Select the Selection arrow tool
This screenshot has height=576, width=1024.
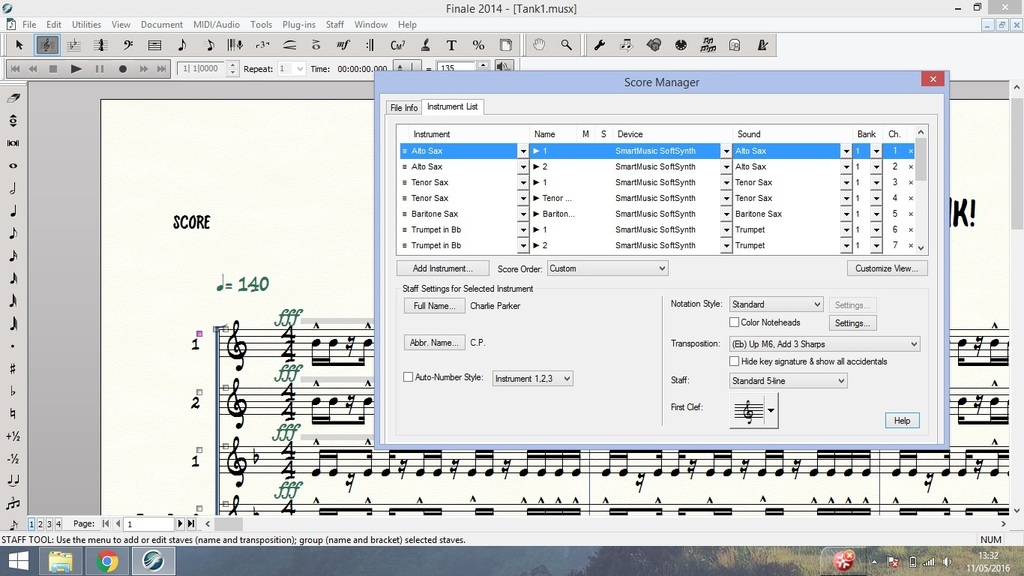(x=19, y=45)
